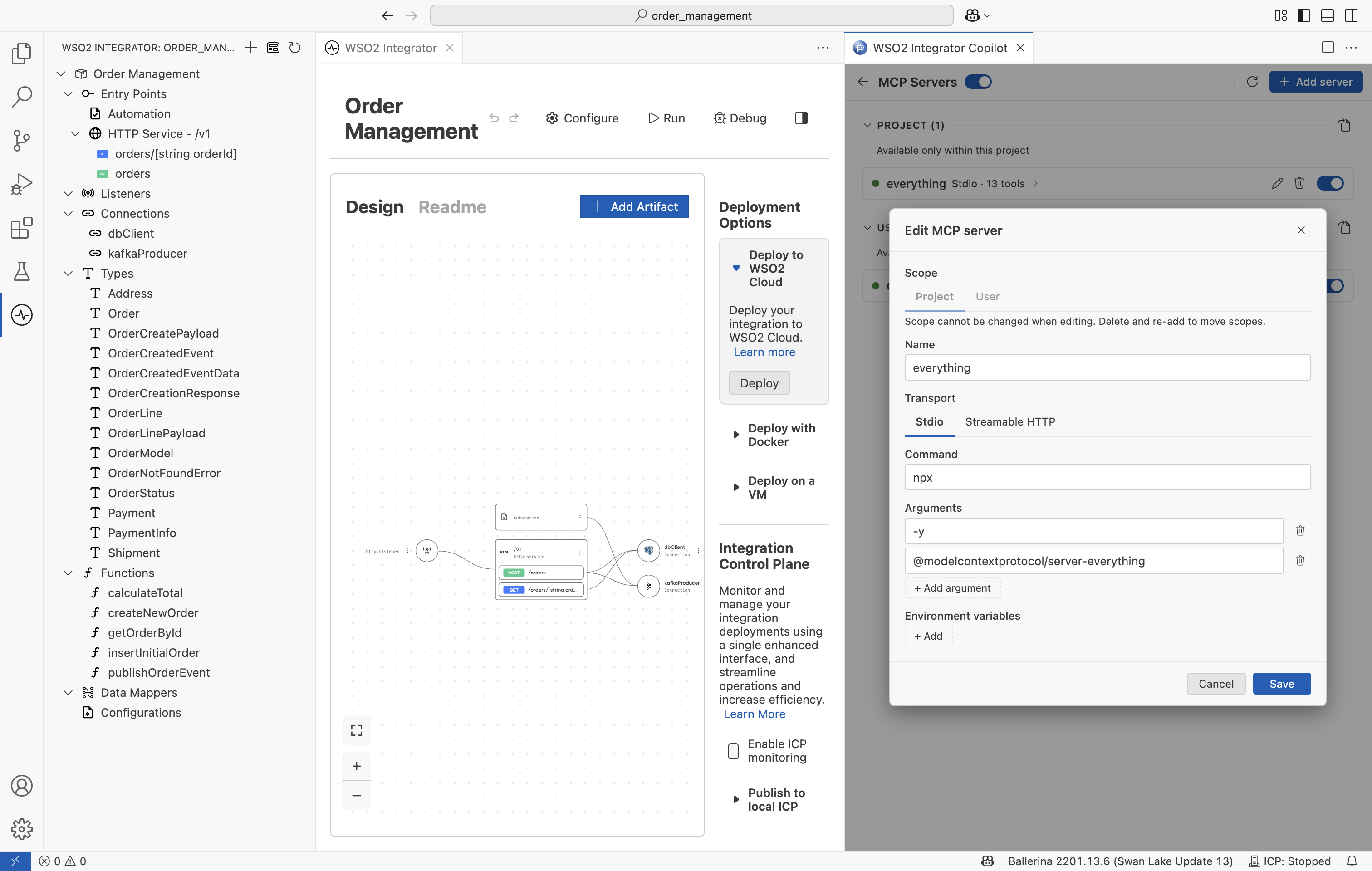
Task: Select the WSO2 Integrator editor tab
Action: coord(390,48)
